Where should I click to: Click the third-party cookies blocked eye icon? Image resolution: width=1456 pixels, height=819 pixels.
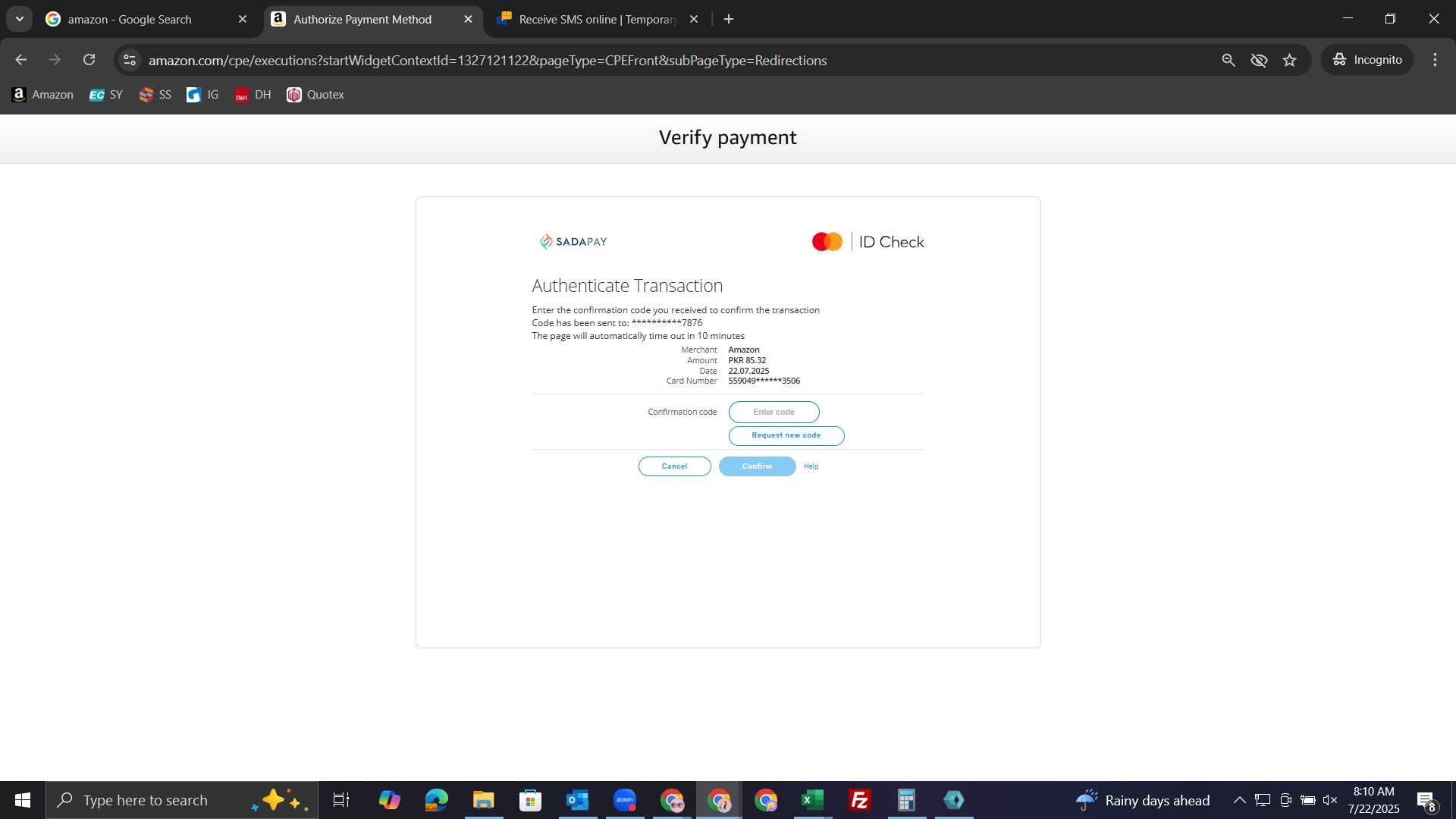[1259, 60]
